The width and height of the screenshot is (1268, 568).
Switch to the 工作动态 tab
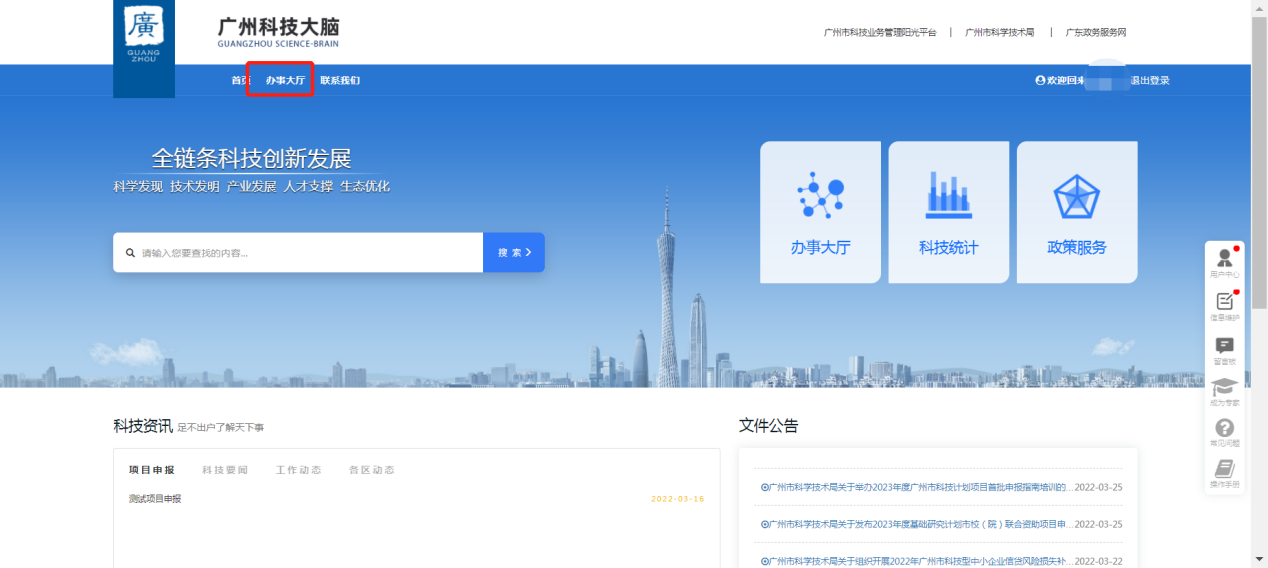point(298,470)
